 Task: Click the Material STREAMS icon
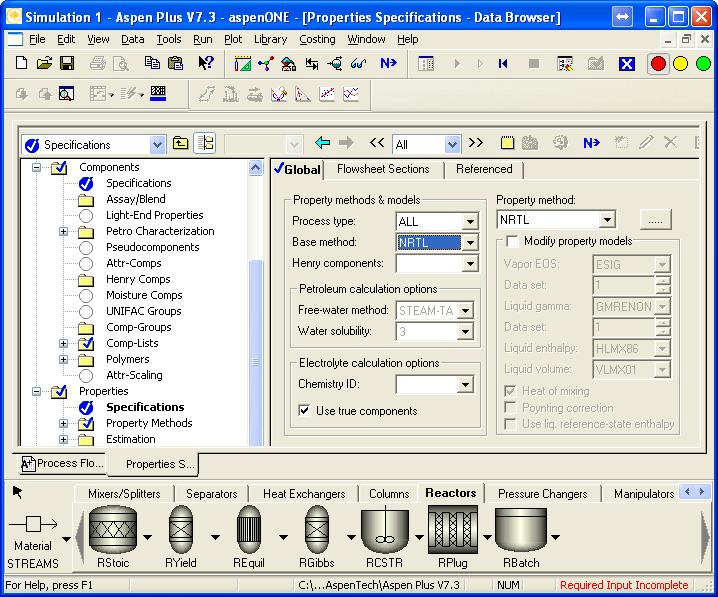point(33,524)
